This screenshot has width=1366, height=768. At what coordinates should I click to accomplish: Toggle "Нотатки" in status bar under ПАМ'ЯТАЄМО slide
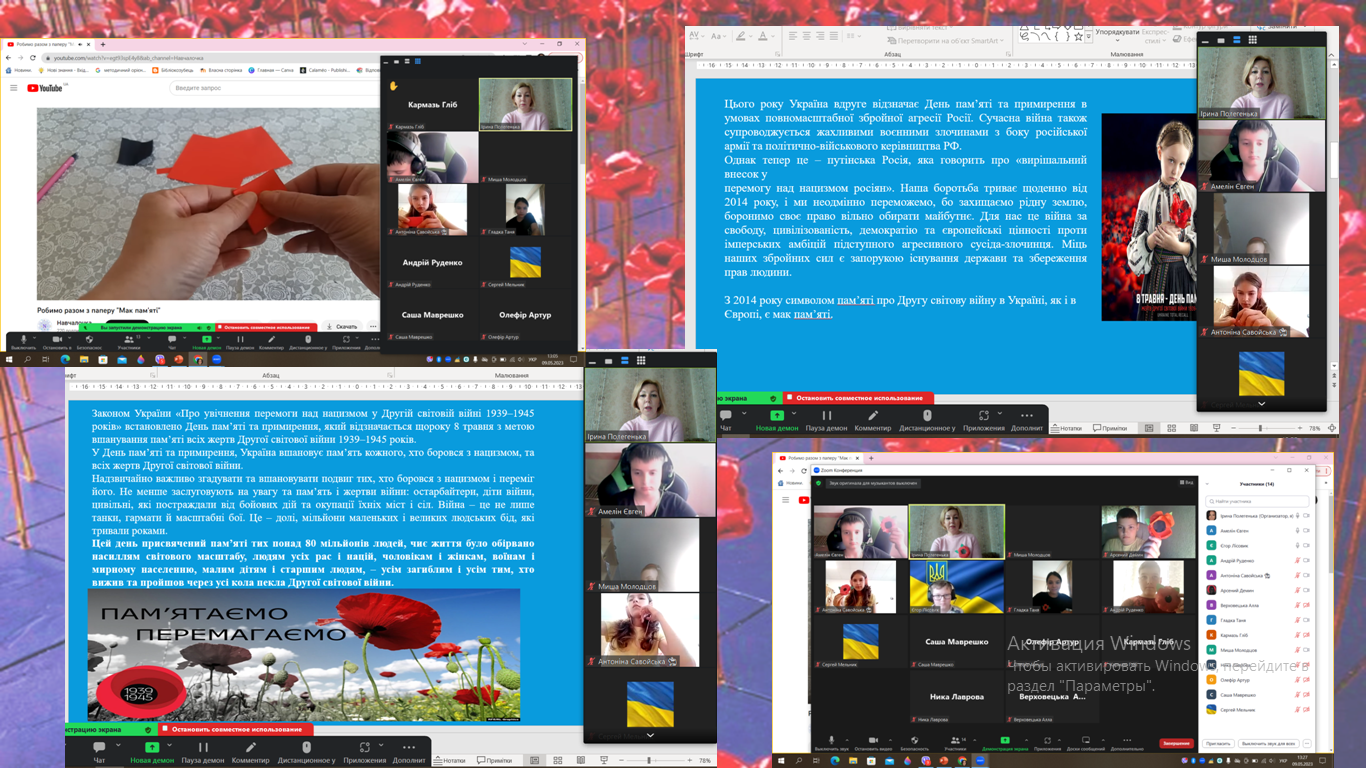tap(450, 761)
